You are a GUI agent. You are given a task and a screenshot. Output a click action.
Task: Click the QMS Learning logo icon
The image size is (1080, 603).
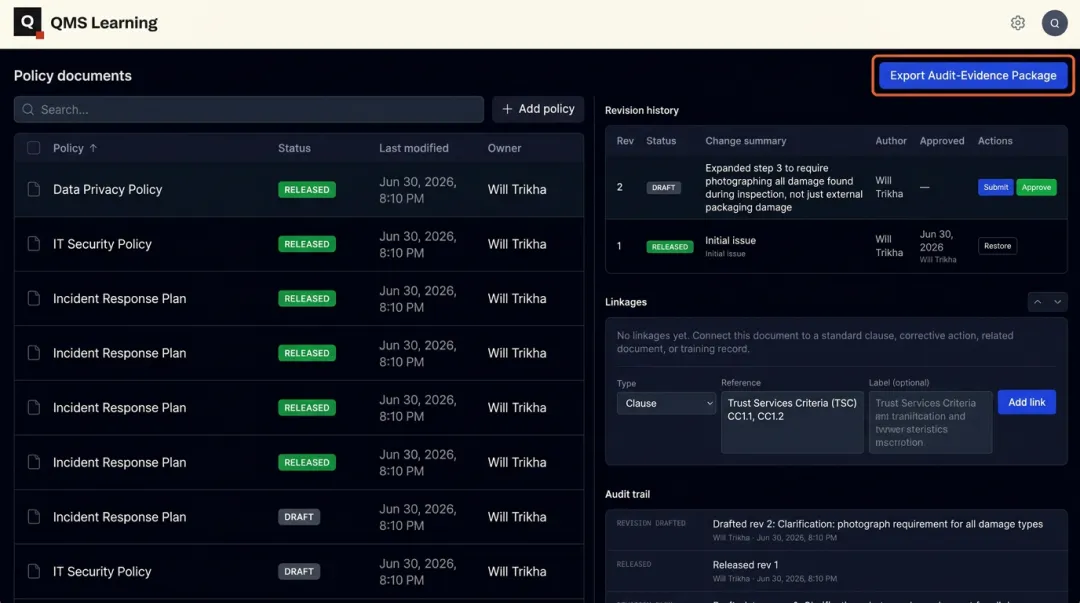click(x=28, y=23)
